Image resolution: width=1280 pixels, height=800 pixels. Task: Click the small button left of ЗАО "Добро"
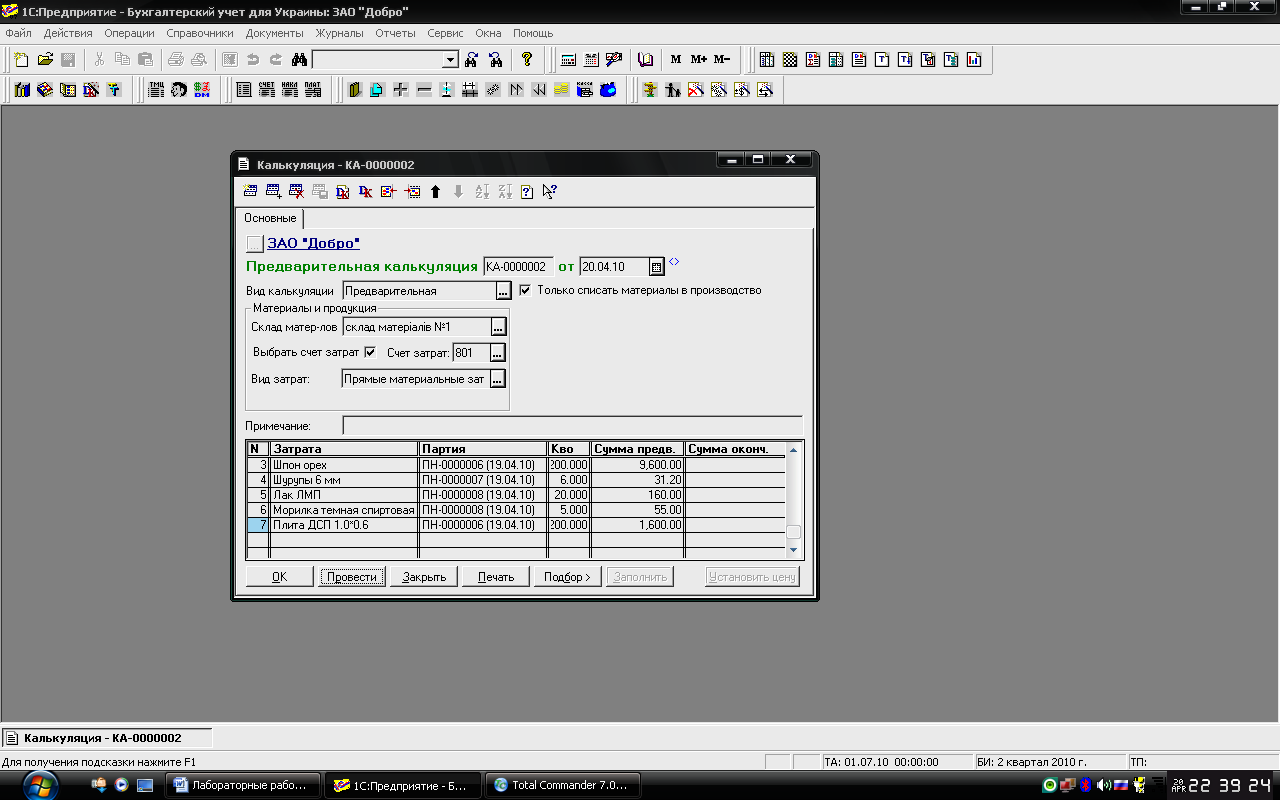[x=254, y=243]
